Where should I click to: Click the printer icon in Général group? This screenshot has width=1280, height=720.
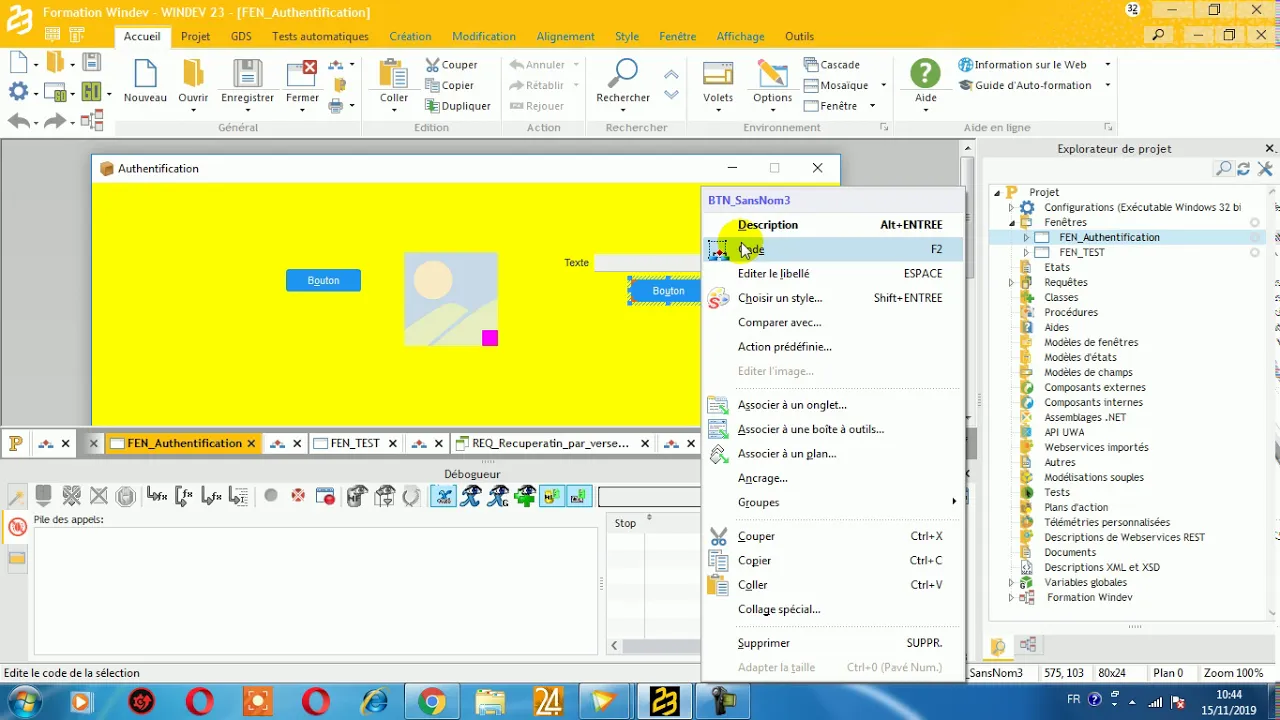click(x=336, y=106)
